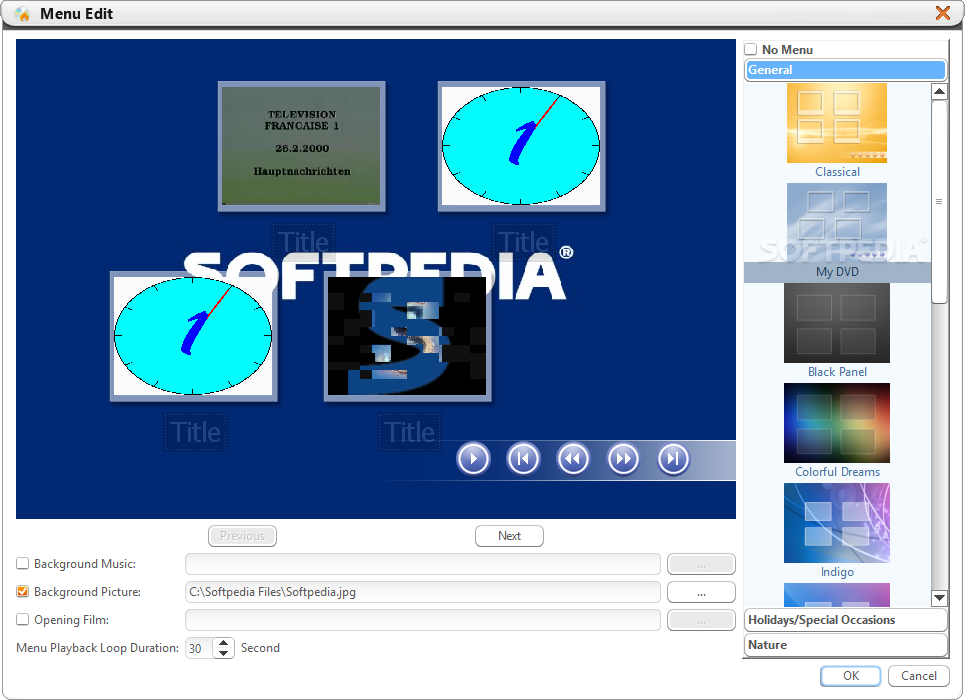The width and height of the screenshot is (965, 700).
Task: Click the rewind button in menu preview
Action: coord(573,459)
